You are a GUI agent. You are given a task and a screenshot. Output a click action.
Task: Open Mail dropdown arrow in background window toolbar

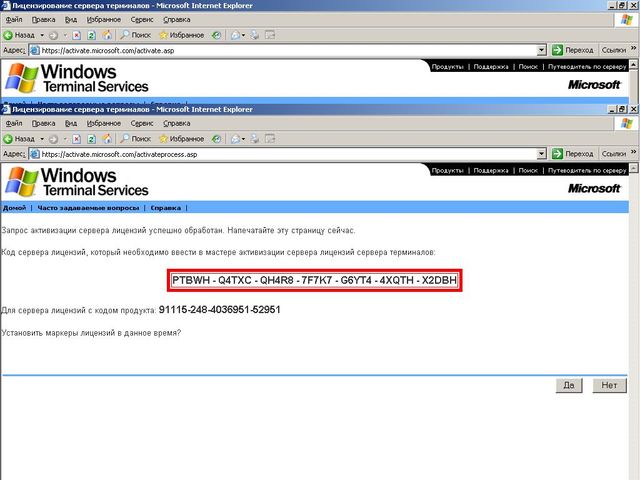(243, 35)
